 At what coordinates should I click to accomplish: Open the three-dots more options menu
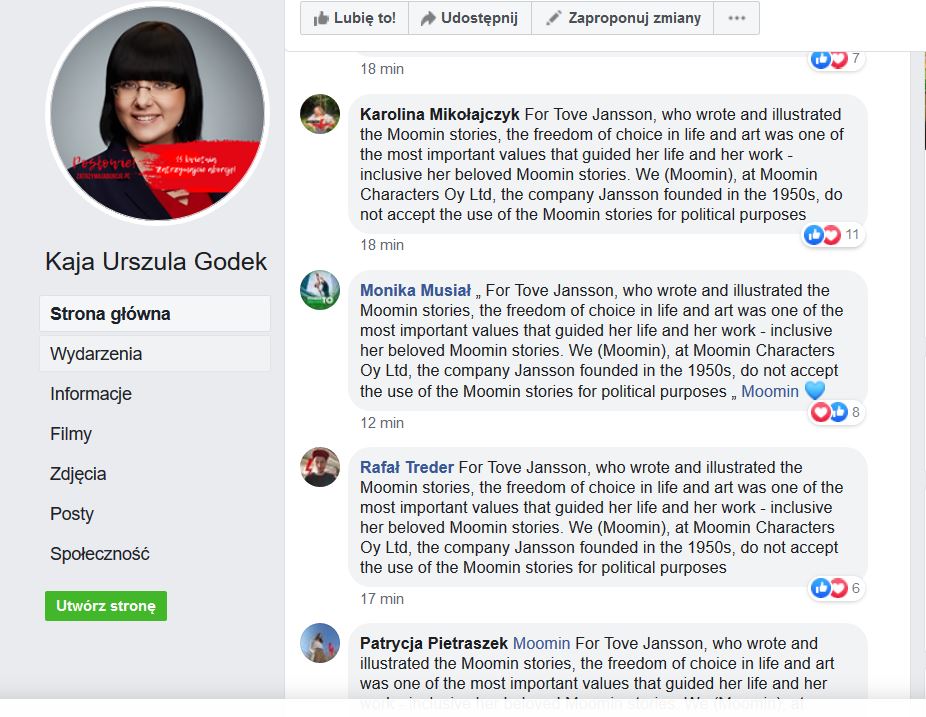click(736, 18)
